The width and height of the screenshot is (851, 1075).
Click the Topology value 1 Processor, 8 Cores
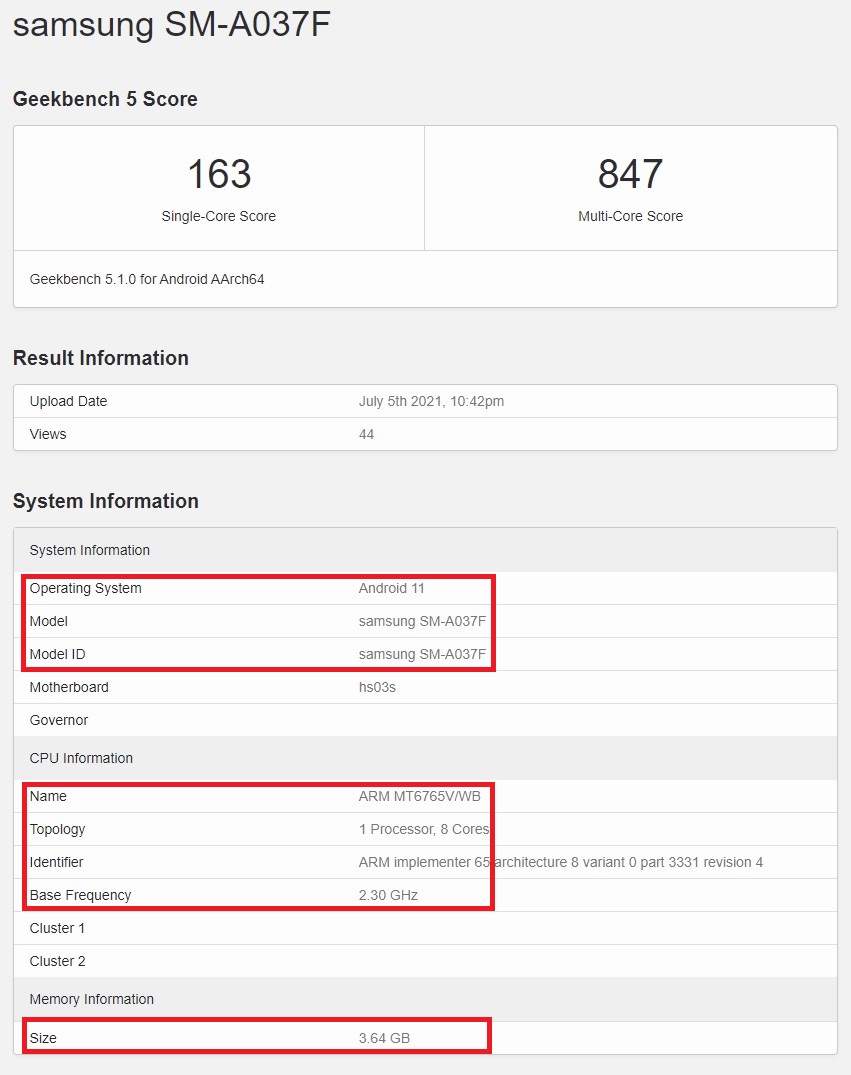[424, 829]
